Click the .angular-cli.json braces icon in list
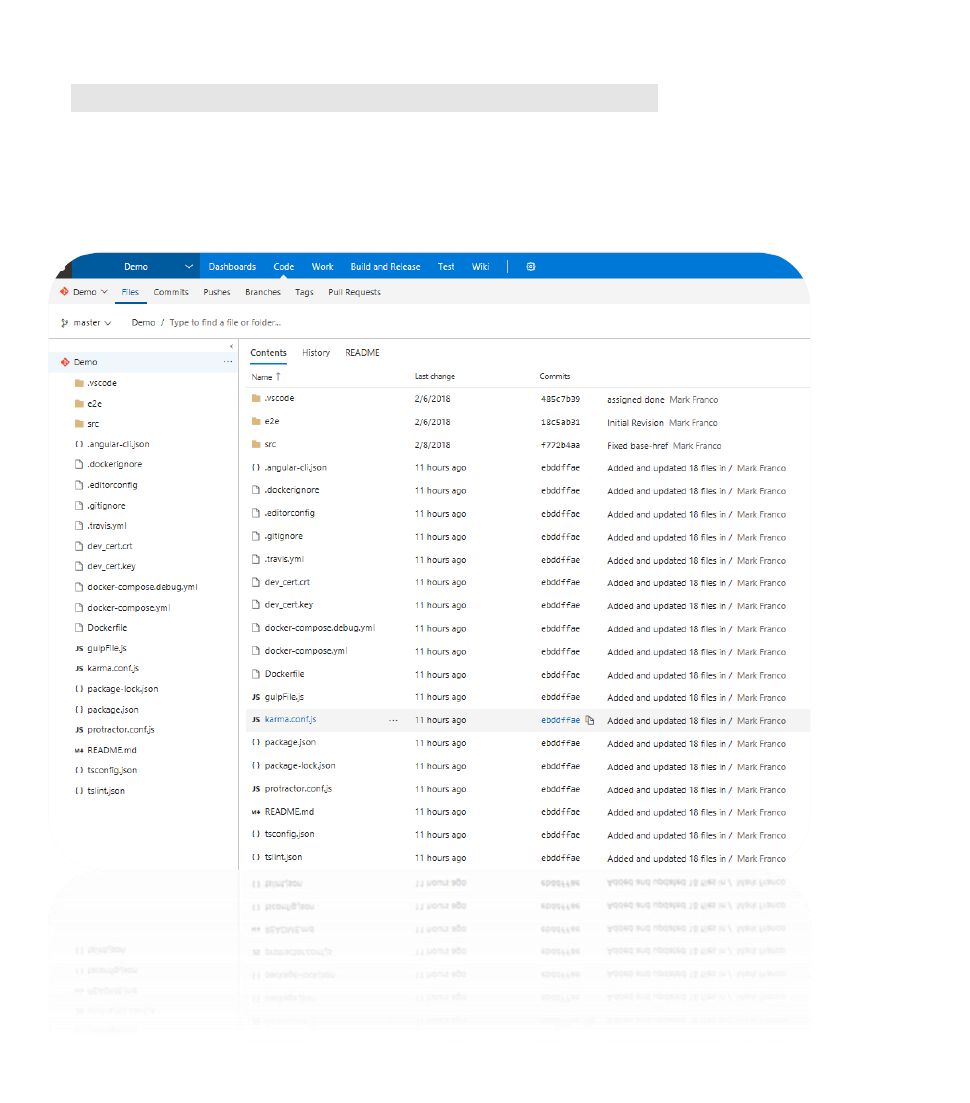 pos(256,468)
